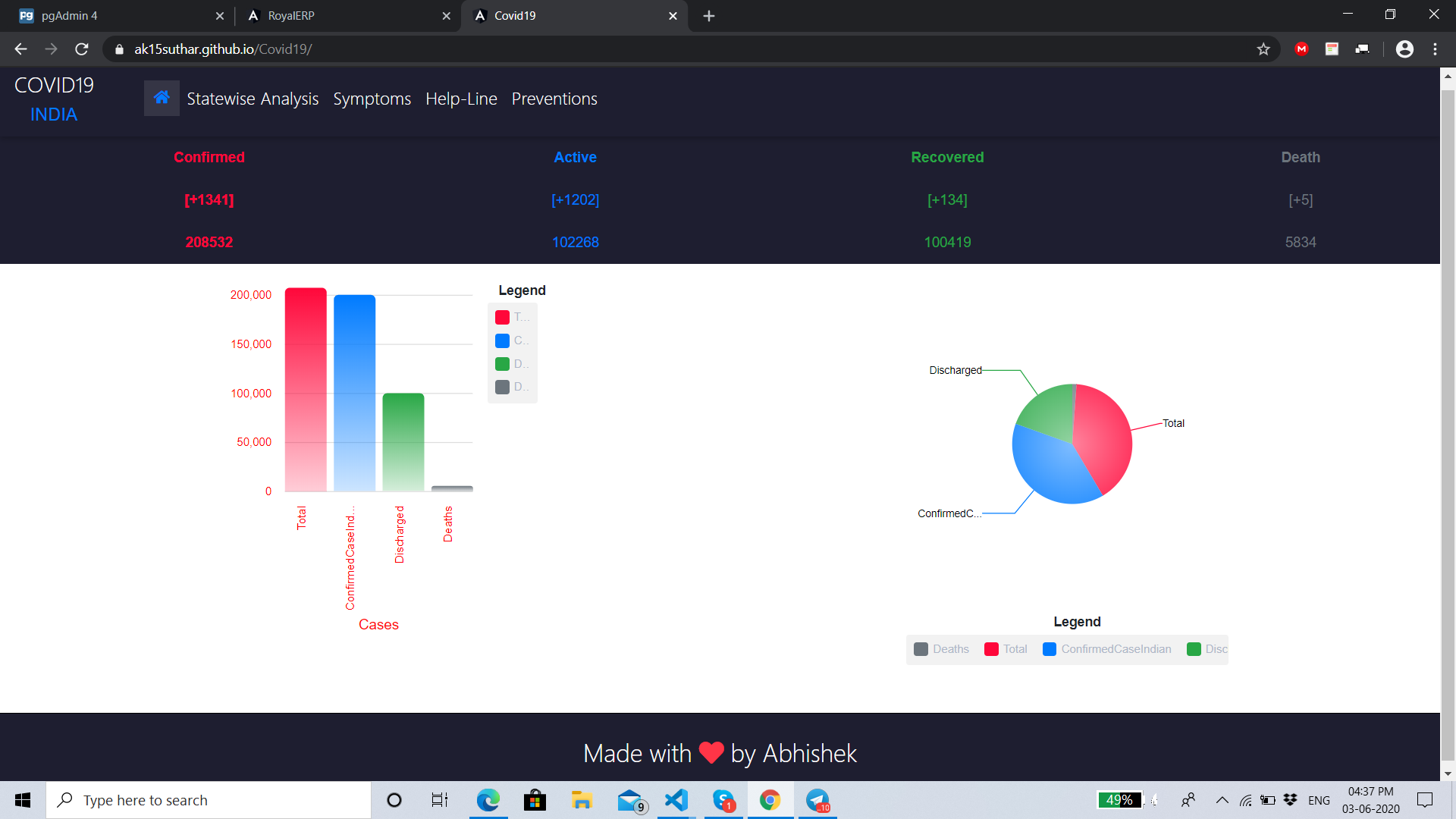Open Visual Studio Code from taskbar

tap(676, 800)
